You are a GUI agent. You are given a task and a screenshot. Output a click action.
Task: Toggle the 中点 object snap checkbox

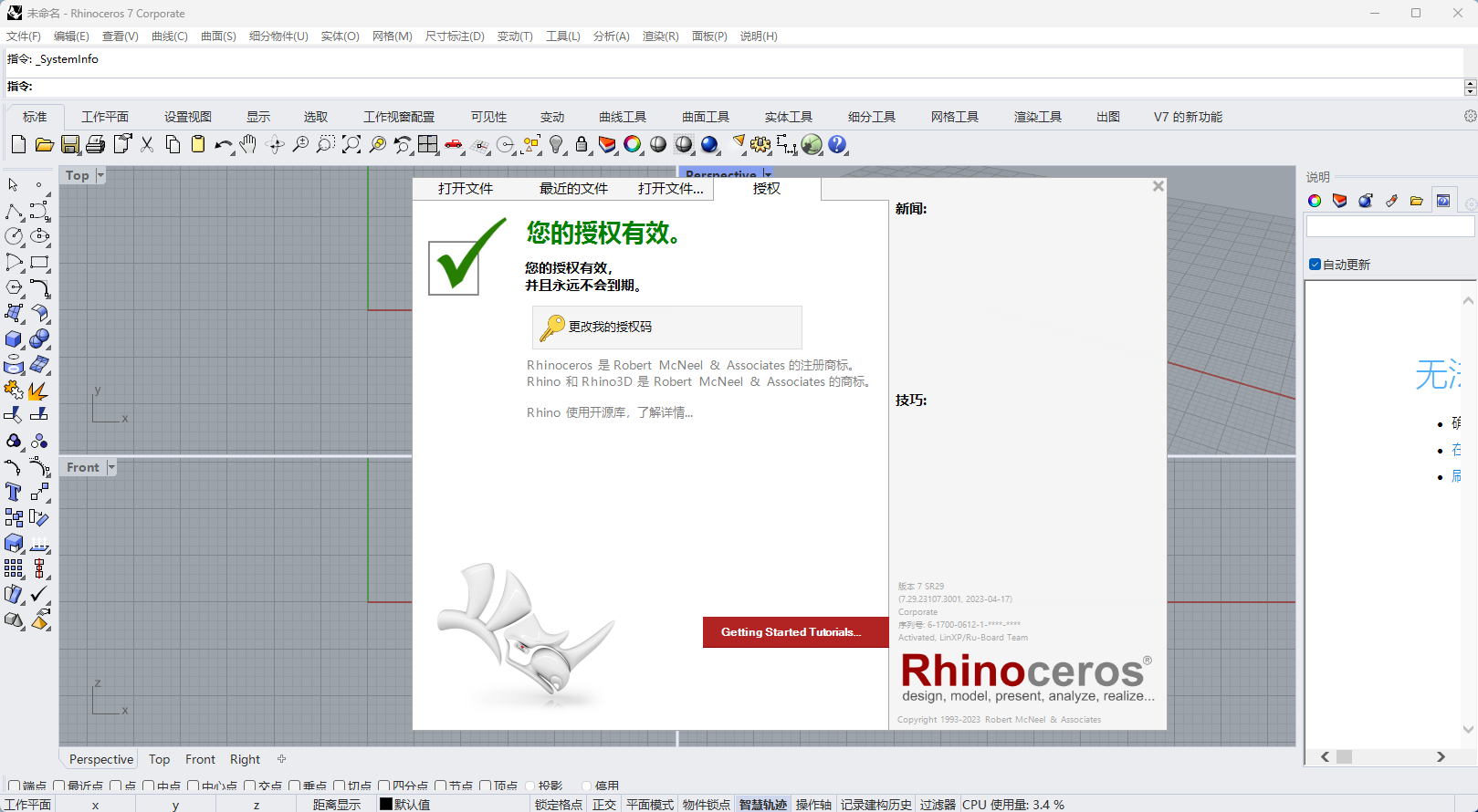pyautogui.click(x=149, y=786)
